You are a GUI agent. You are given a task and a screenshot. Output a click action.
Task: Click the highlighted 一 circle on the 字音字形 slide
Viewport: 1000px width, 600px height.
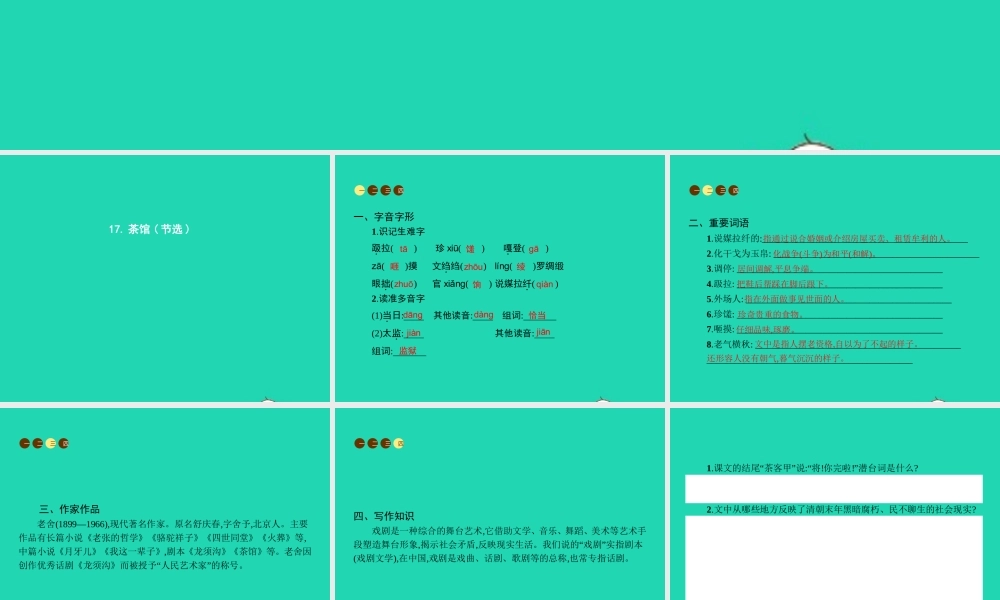[360, 190]
